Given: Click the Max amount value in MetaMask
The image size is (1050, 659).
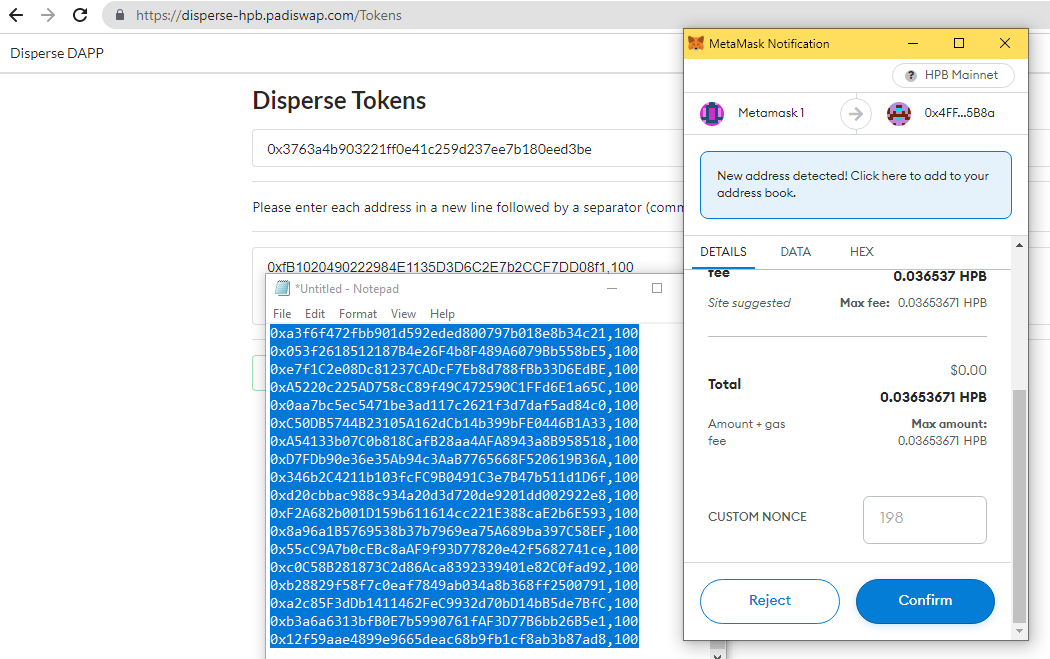Looking at the screenshot, I should tap(942, 441).
